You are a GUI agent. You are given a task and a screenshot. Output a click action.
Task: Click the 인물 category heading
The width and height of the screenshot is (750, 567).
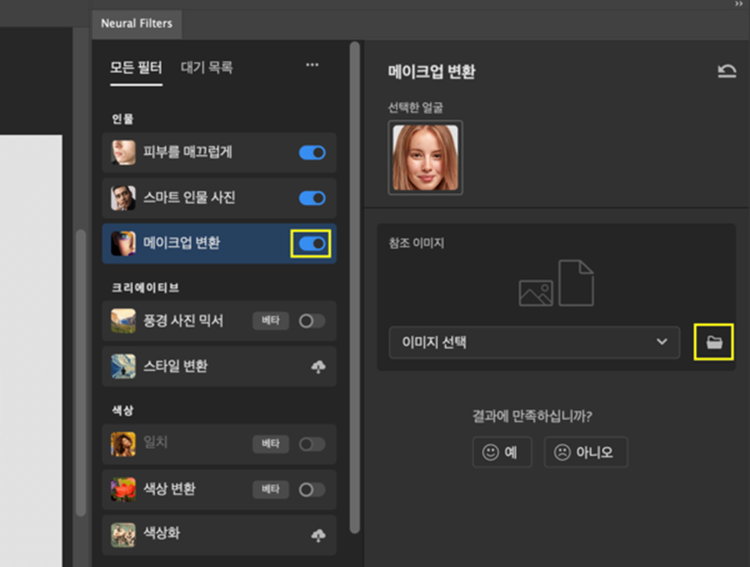[x=122, y=119]
